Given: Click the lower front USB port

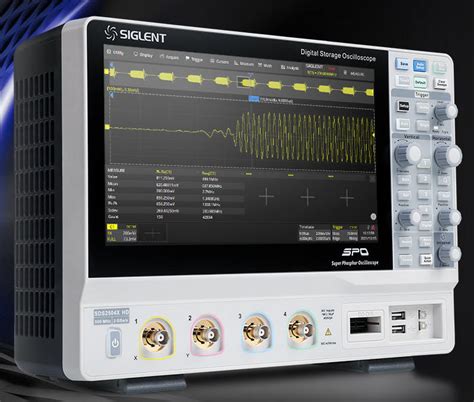Looking at the screenshot, I should [398, 328].
